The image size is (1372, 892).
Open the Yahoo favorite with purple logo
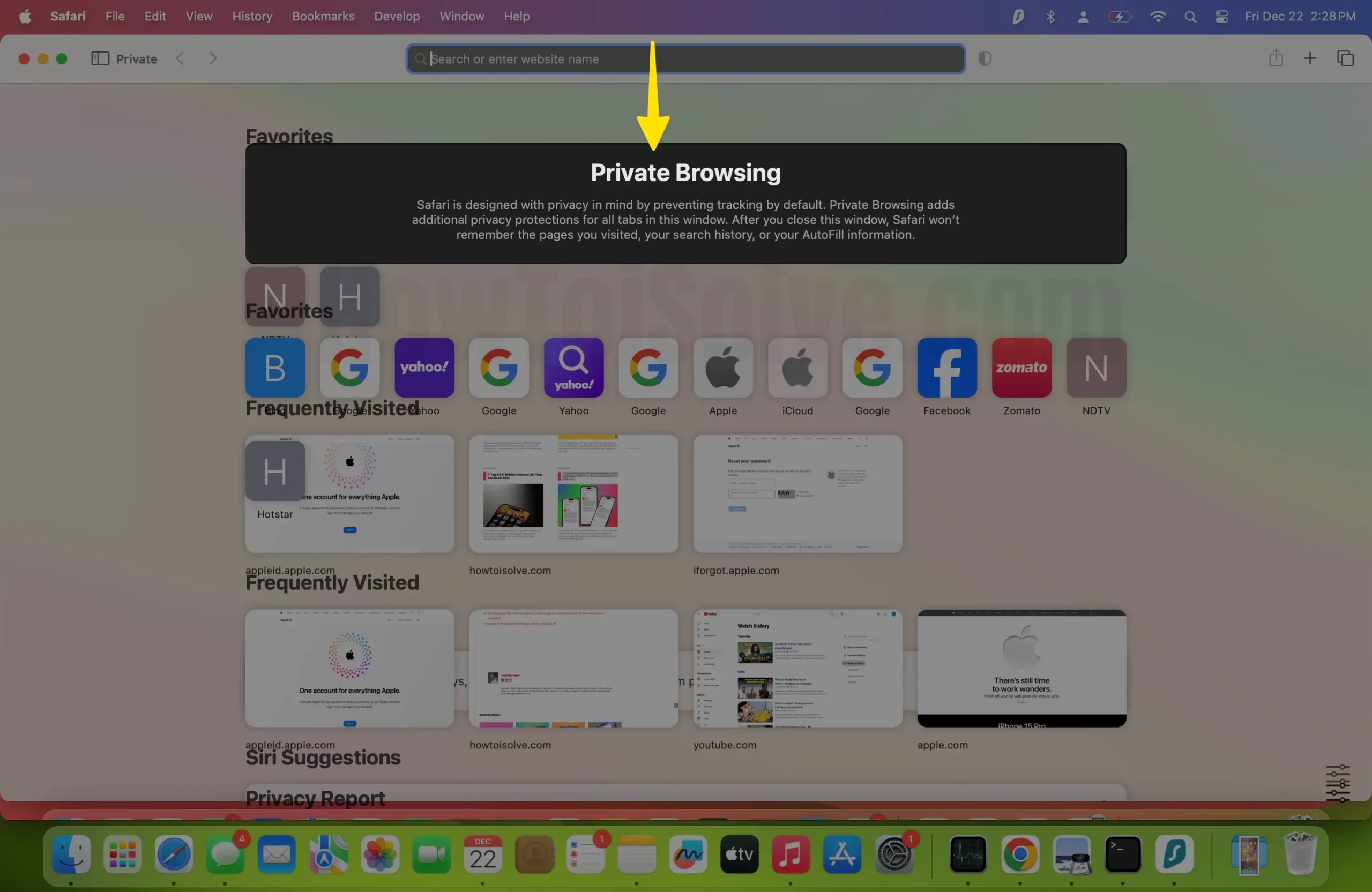pyautogui.click(x=424, y=367)
